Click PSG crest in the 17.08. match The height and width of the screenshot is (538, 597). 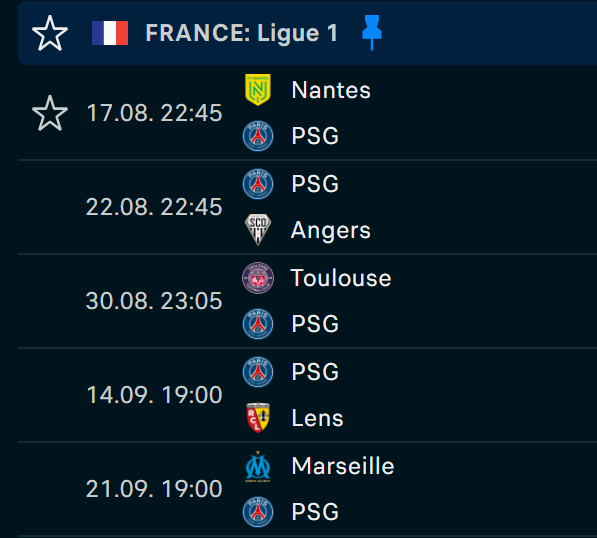(x=258, y=136)
